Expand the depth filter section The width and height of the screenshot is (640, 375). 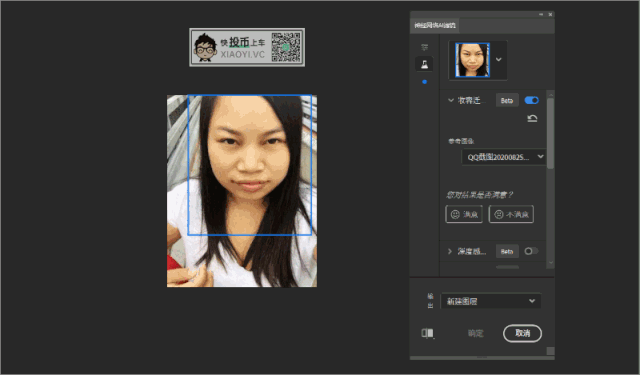(x=450, y=251)
